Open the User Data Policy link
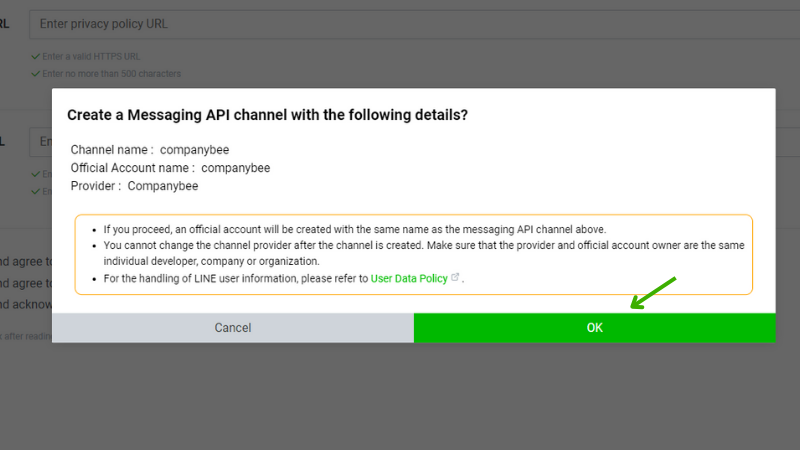The height and width of the screenshot is (450, 800). click(409, 279)
